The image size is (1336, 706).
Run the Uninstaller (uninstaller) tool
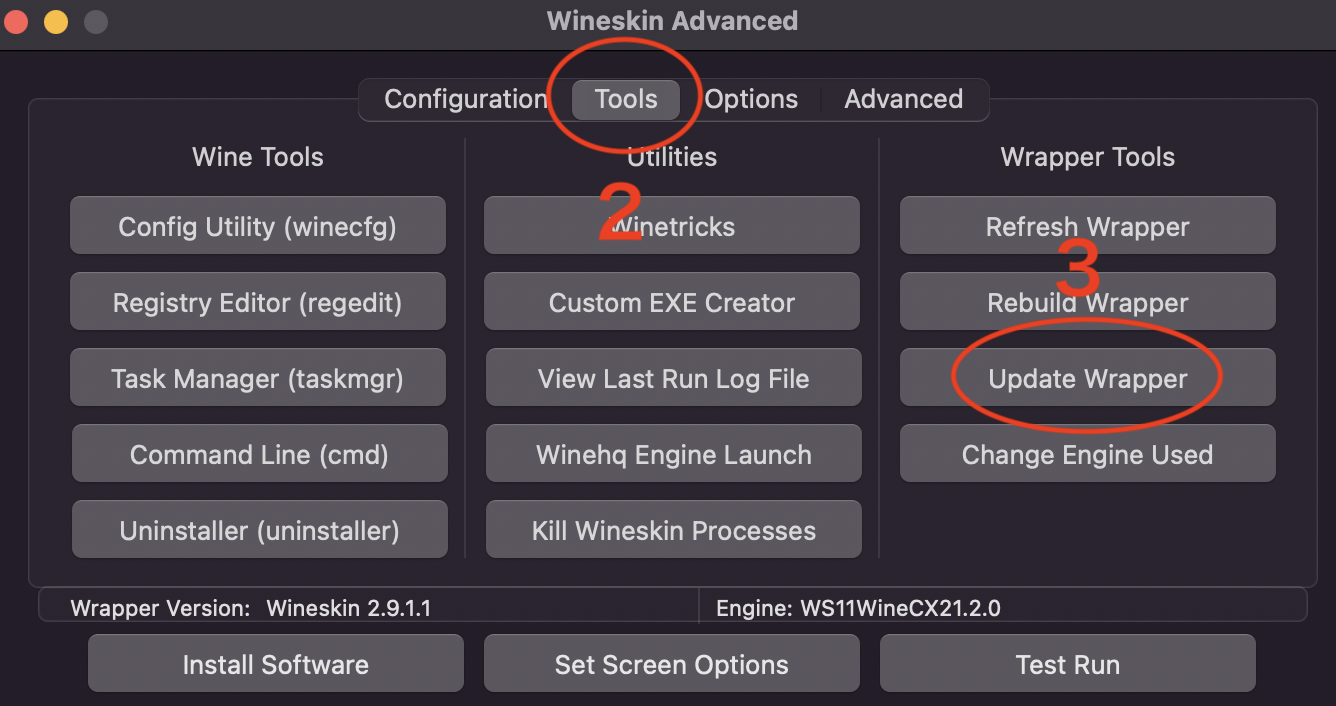pyautogui.click(x=259, y=530)
